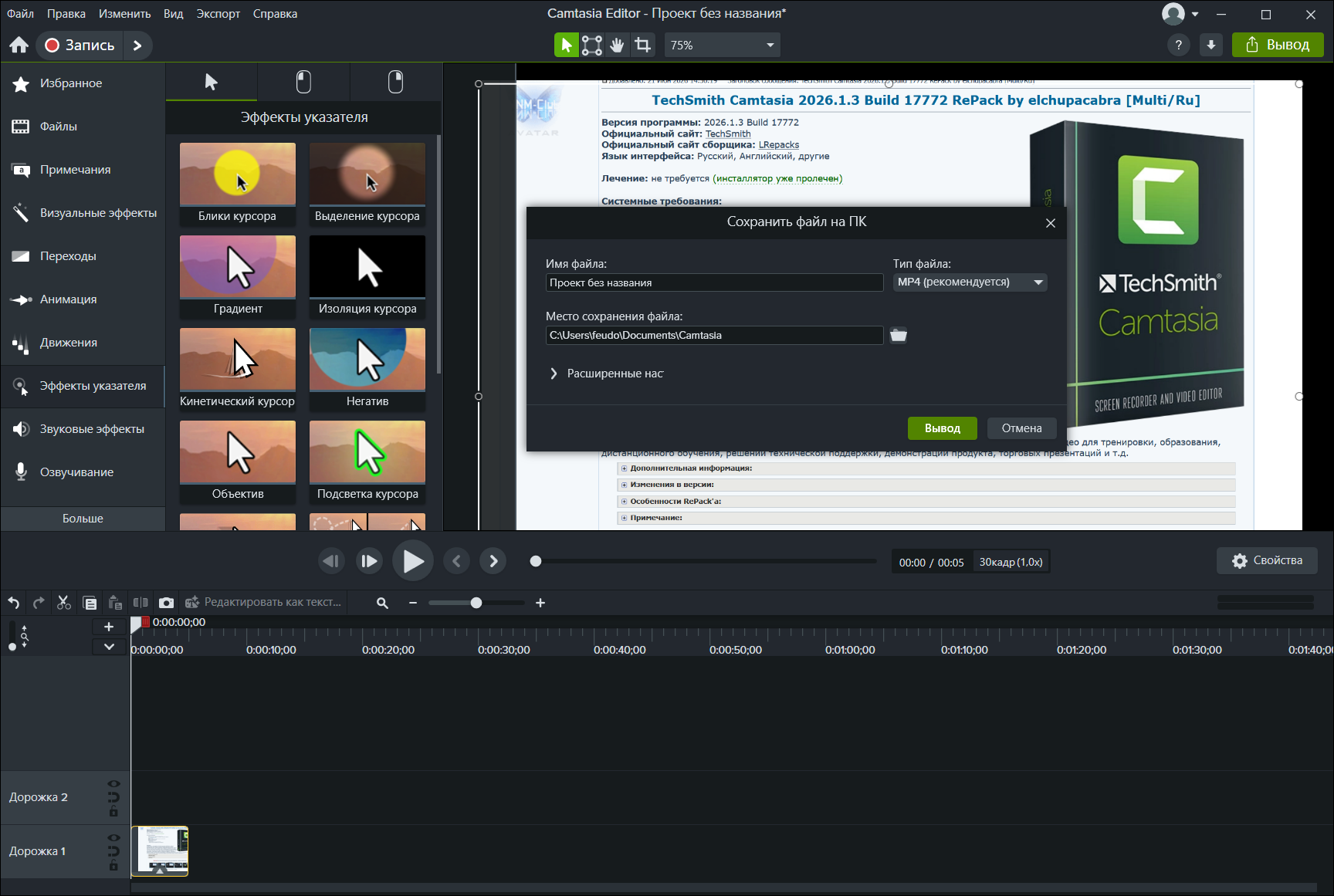Expand Особенности RePack'a section in preview
Image resolution: width=1334 pixels, height=896 pixels.
(x=625, y=502)
